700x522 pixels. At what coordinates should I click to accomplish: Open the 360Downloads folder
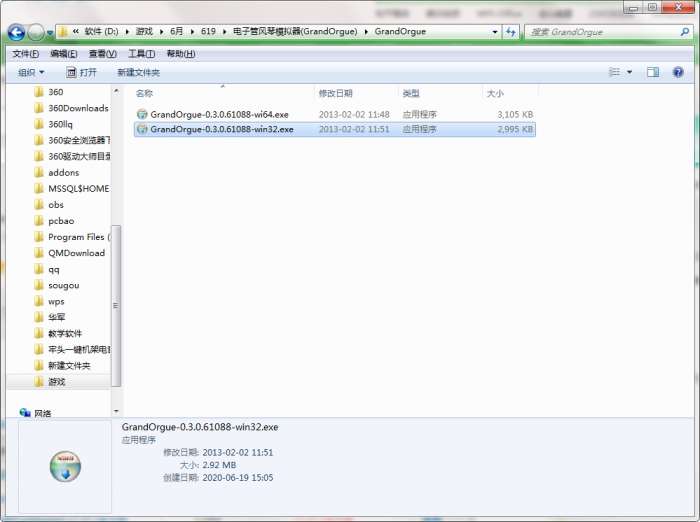78,108
